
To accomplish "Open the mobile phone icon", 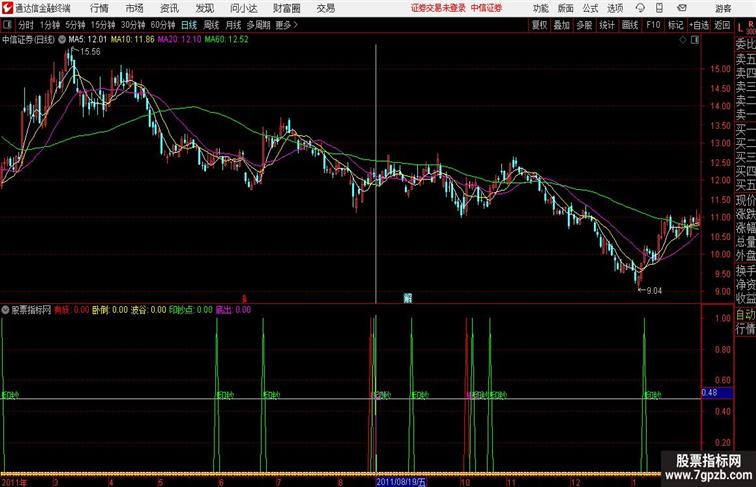I will (659, 8).
